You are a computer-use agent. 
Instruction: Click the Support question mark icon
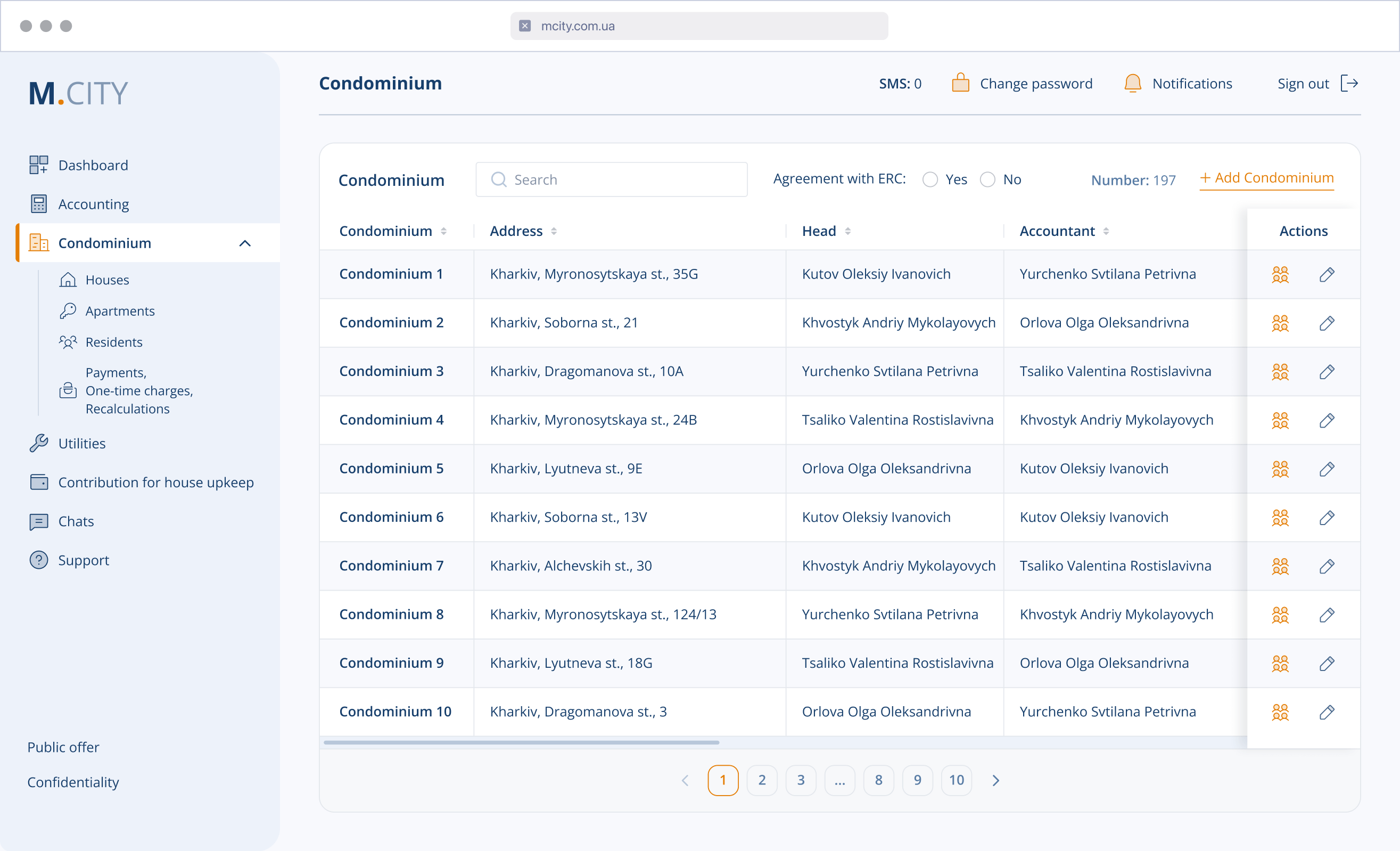pyautogui.click(x=39, y=560)
